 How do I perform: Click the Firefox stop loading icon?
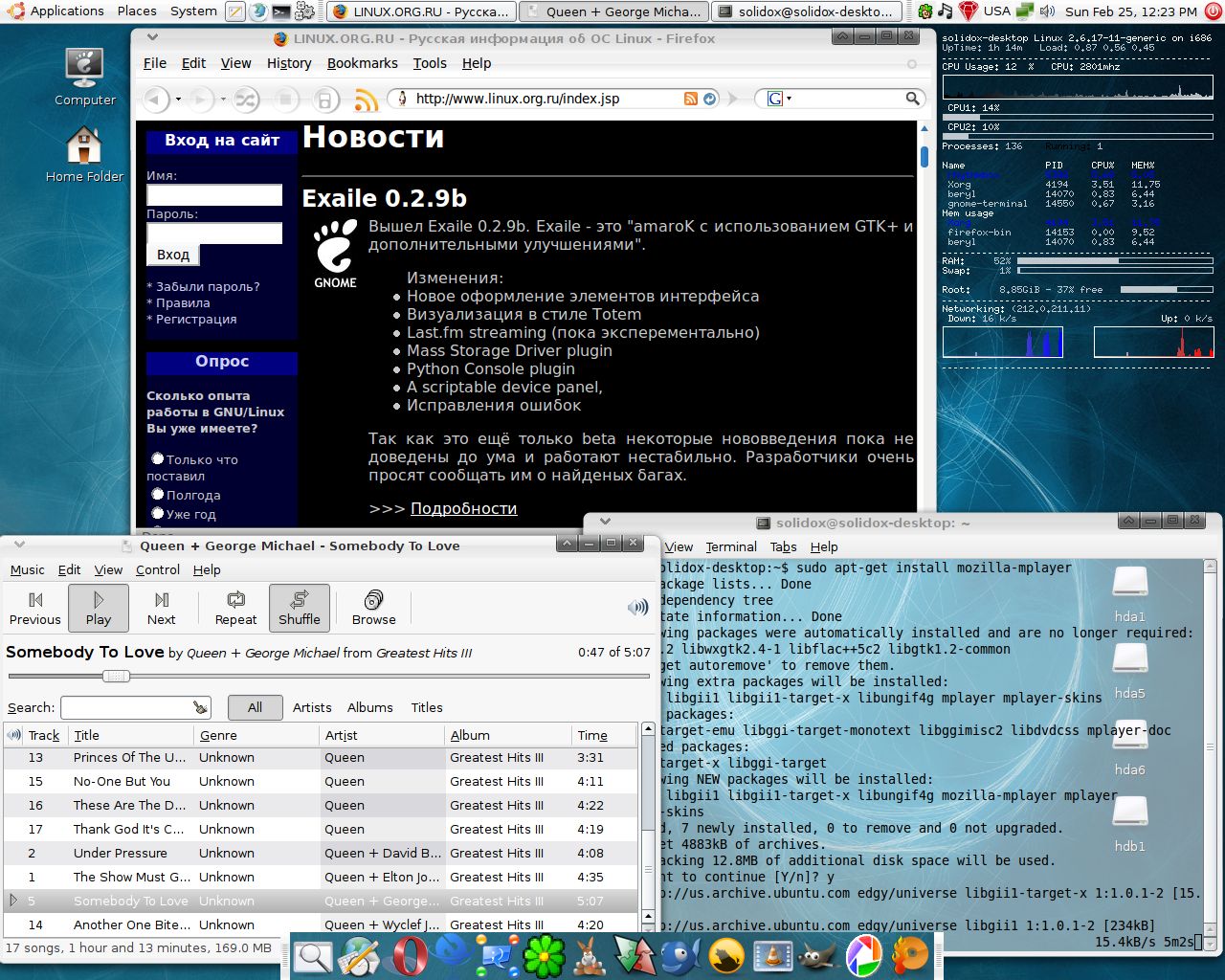pyautogui.click(x=285, y=99)
